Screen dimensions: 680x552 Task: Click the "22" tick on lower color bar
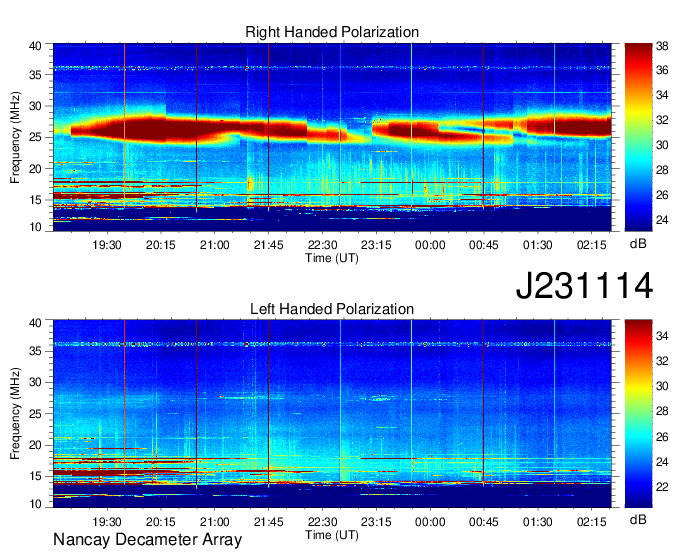coord(662,487)
